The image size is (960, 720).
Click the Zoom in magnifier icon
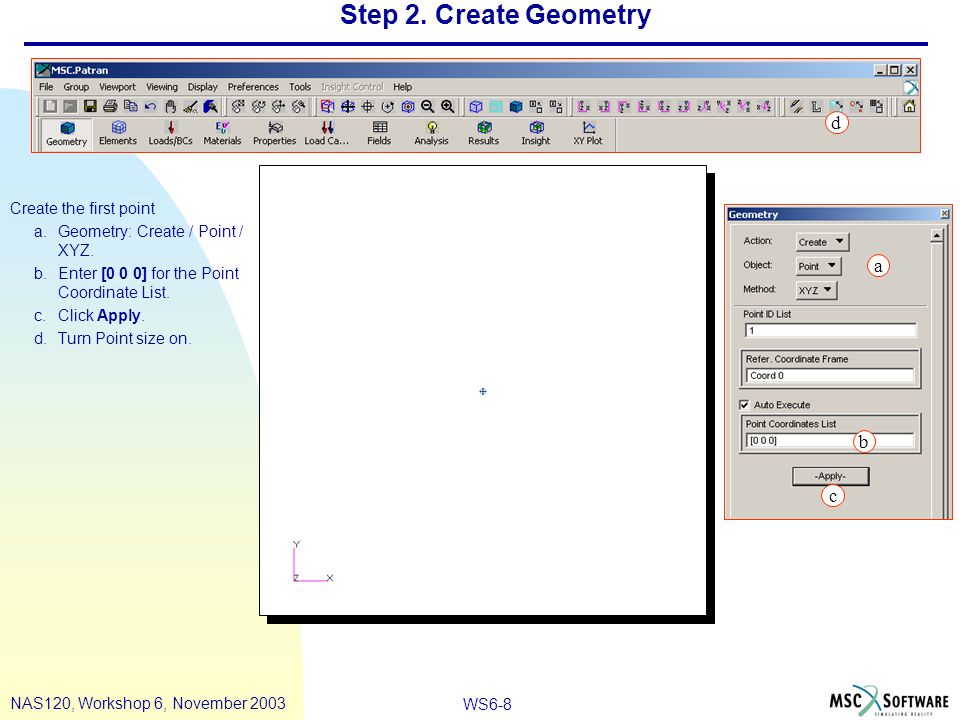coord(448,107)
